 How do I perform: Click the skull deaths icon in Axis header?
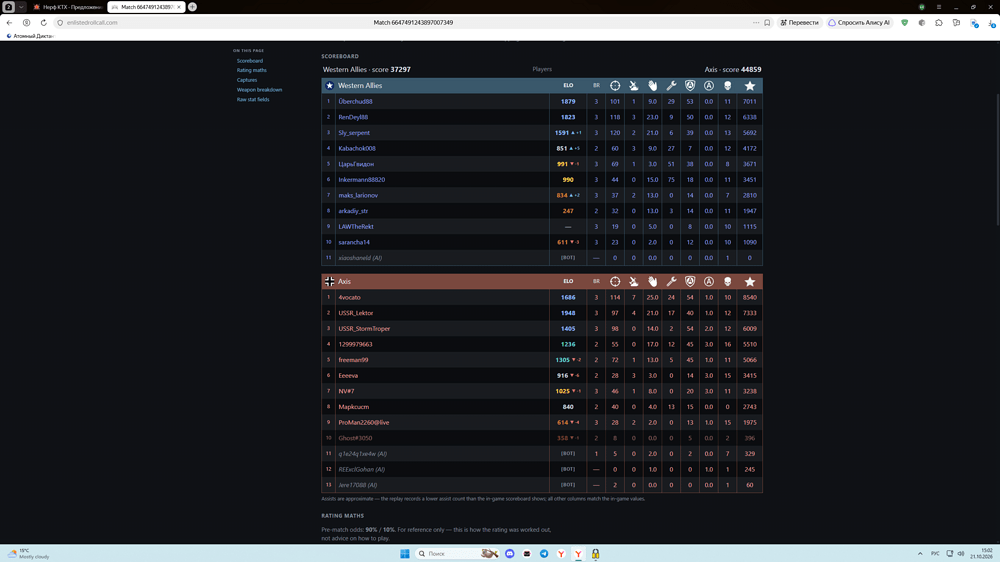coord(727,281)
